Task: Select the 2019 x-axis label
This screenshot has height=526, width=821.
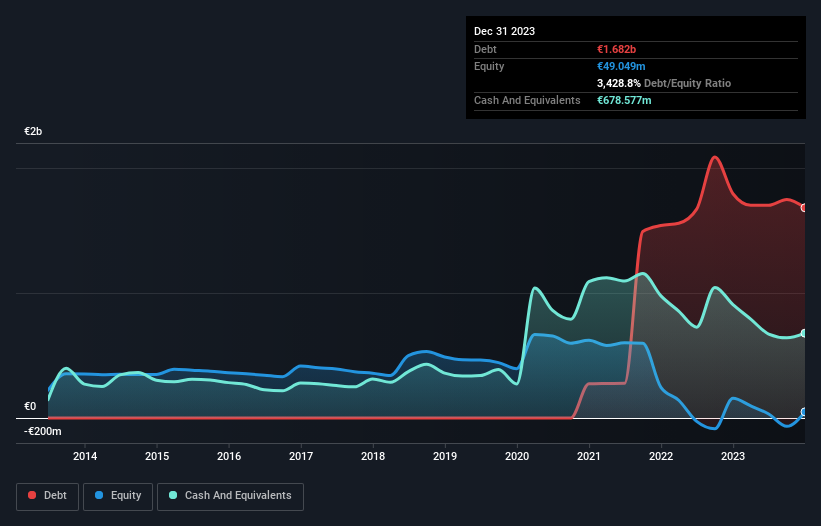Action: click(x=445, y=456)
